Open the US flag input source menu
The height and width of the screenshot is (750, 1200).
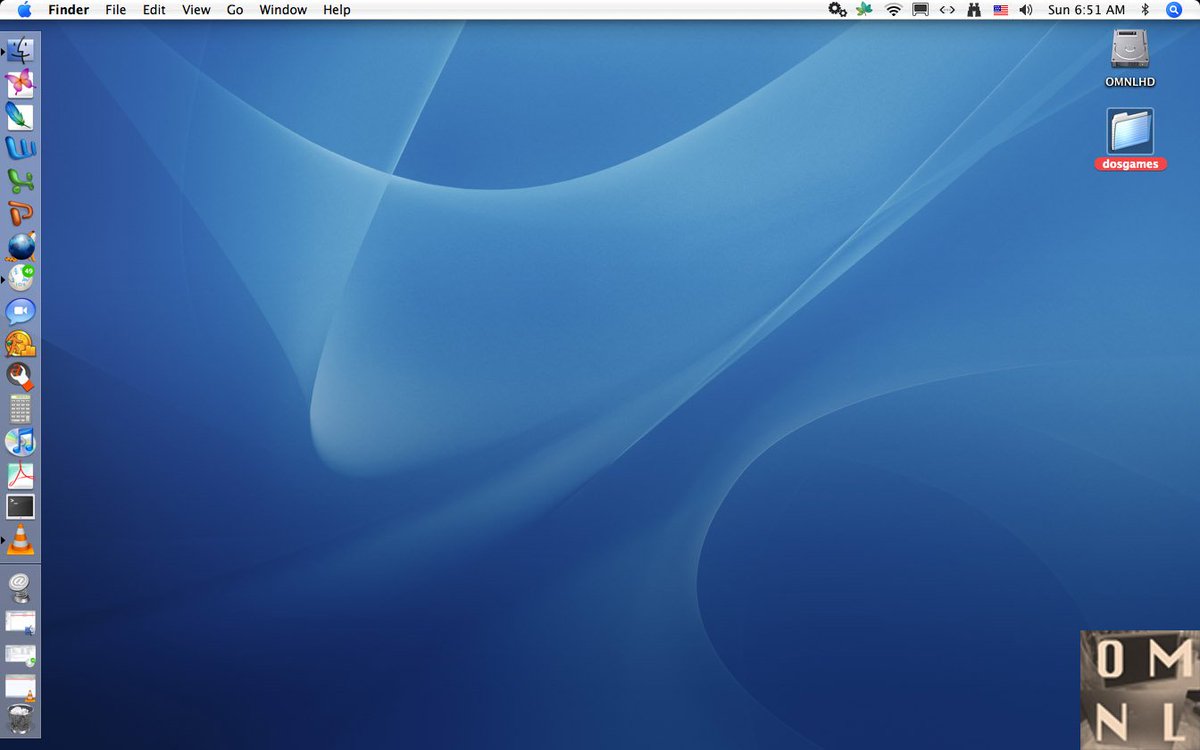point(999,10)
